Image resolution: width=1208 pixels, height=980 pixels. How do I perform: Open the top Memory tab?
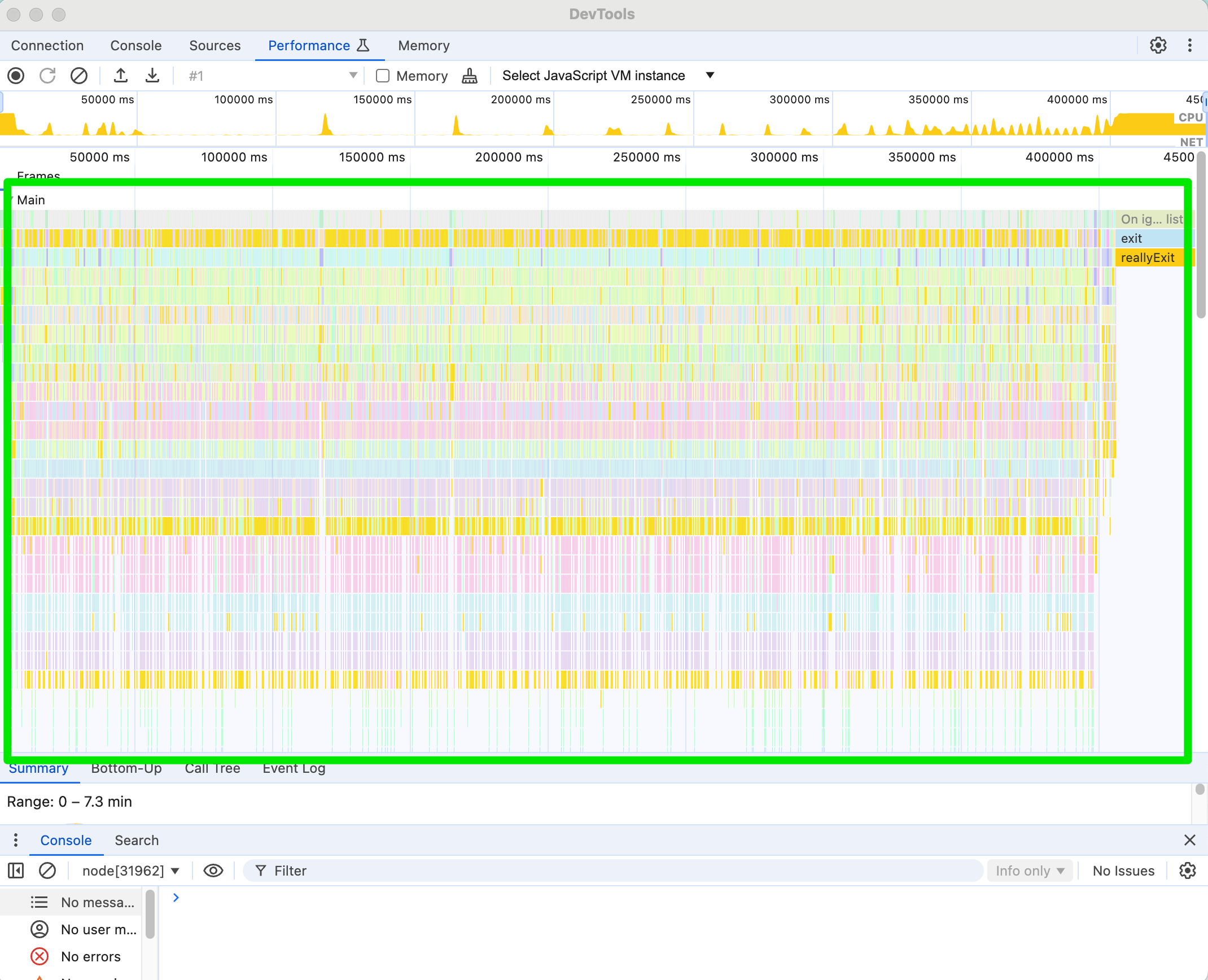coord(424,45)
